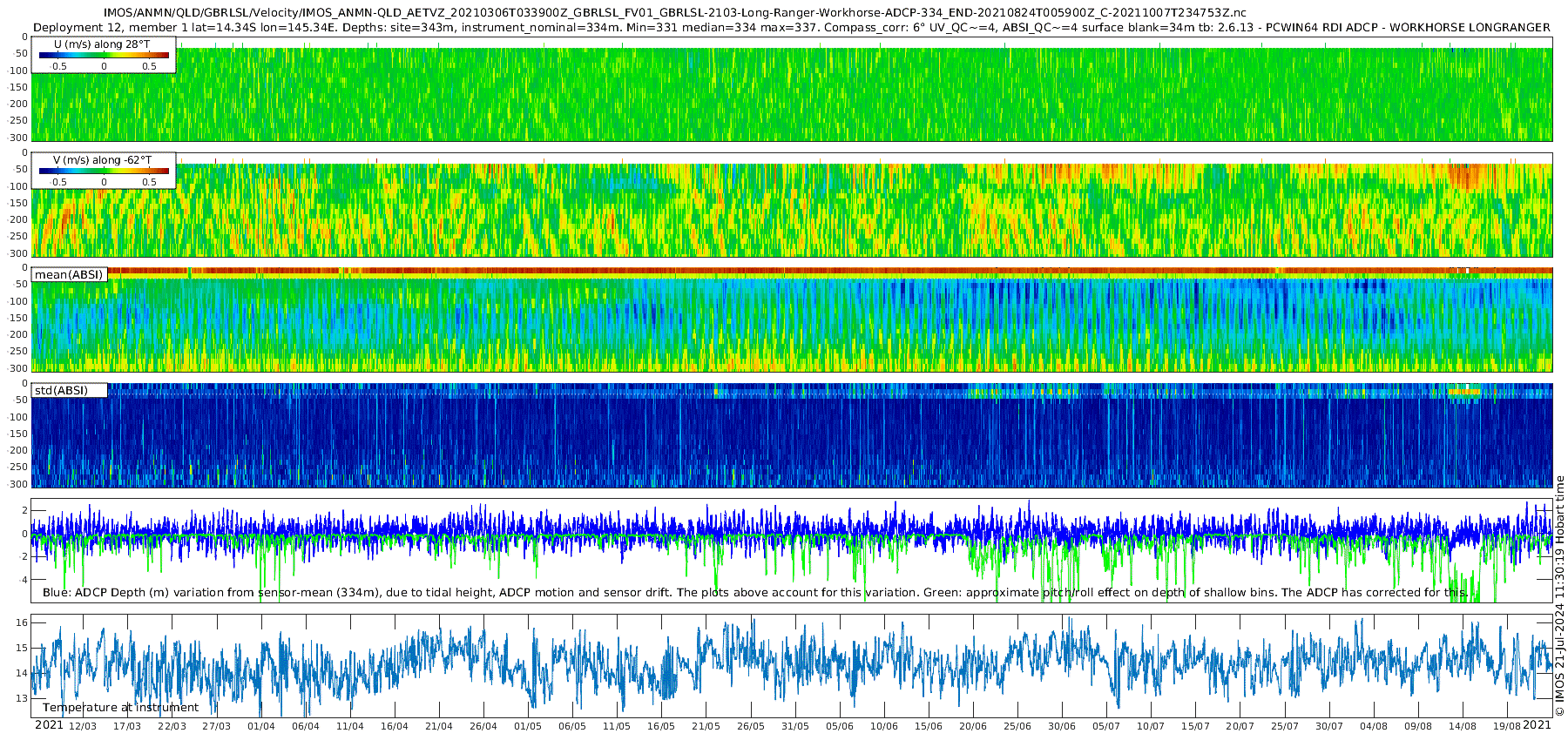Click the V velocity colorbar legend
This screenshot has height=740, width=1568.
pos(104,171)
